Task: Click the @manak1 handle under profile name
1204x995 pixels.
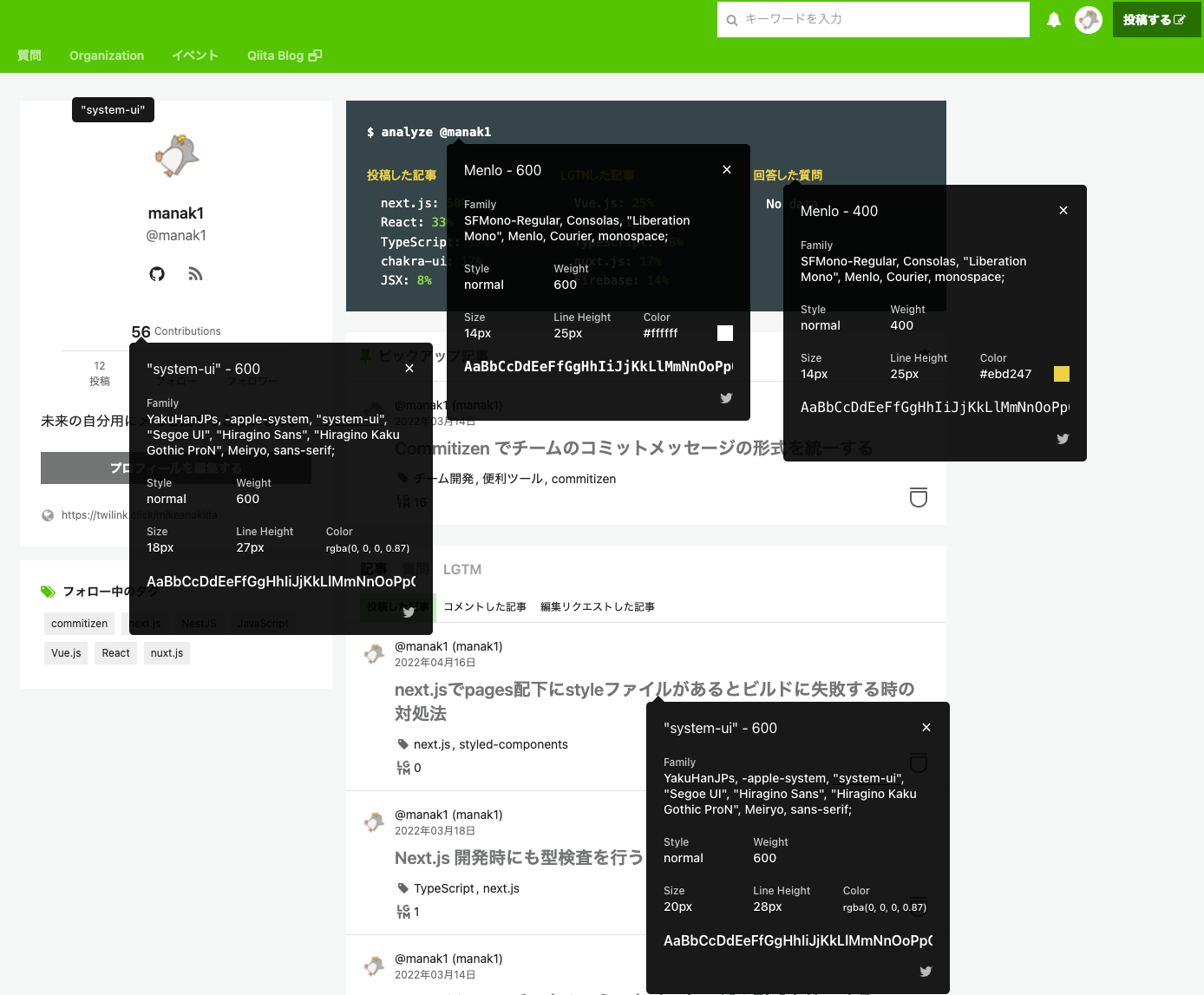Action: [x=176, y=236]
